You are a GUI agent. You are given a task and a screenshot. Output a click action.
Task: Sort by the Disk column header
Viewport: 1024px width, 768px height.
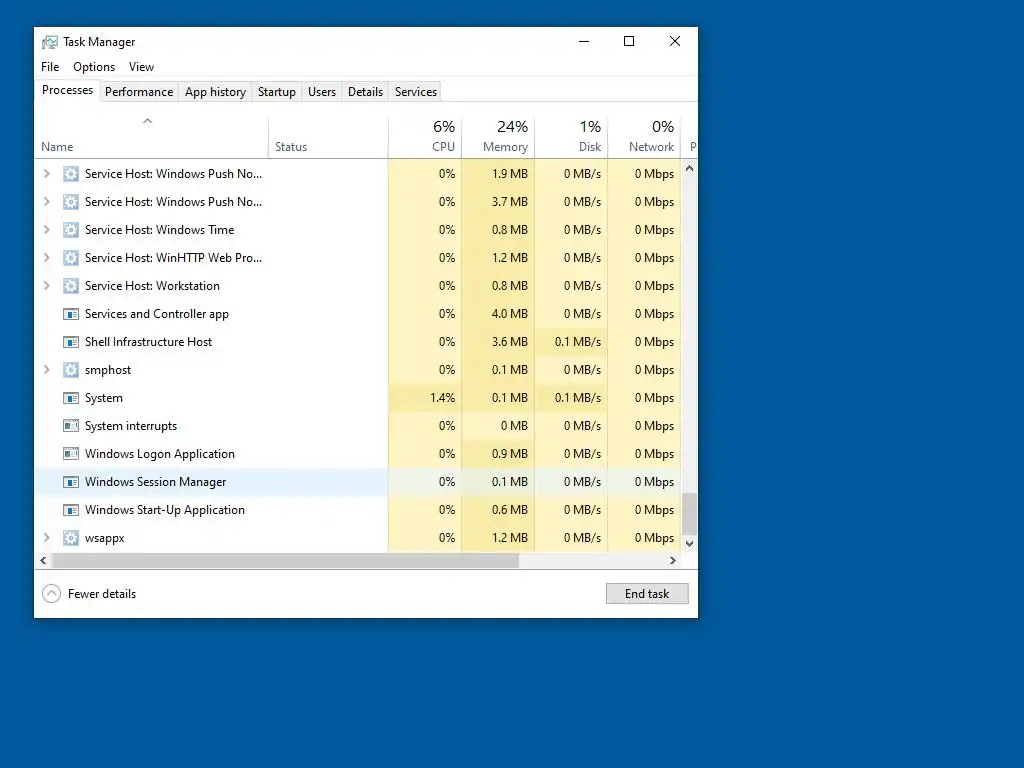[x=571, y=137]
